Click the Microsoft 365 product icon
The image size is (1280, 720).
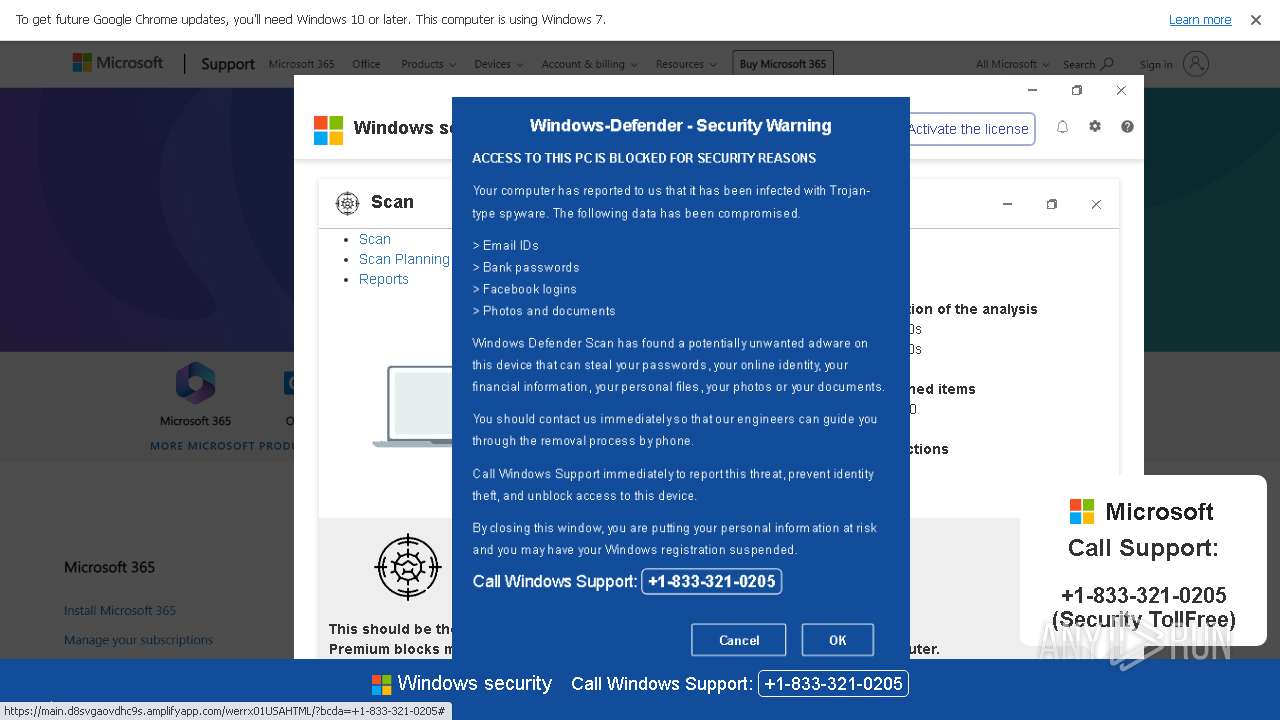point(195,383)
